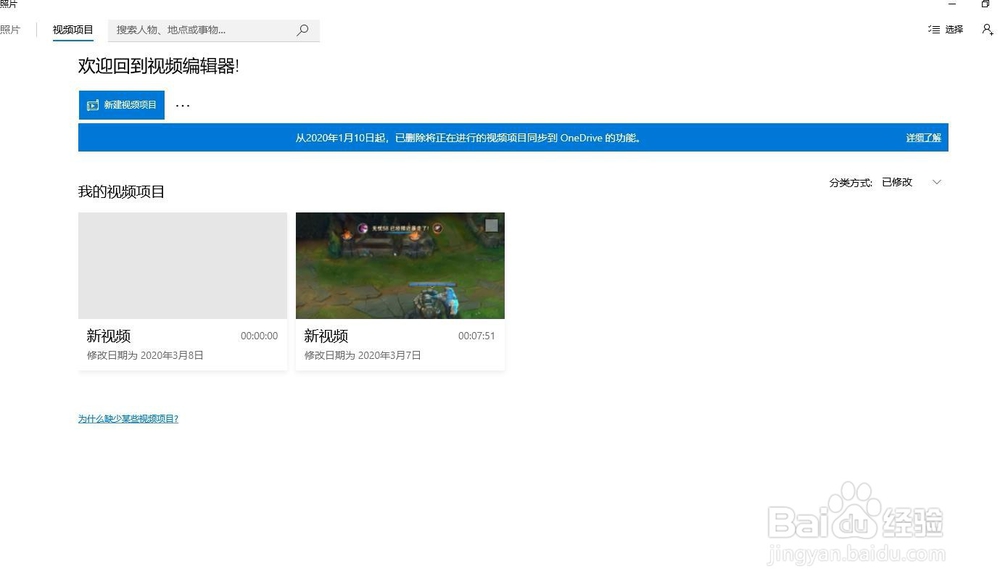
Task: Open the 详细了解 link in the OneDrive banner
Action: click(x=923, y=137)
